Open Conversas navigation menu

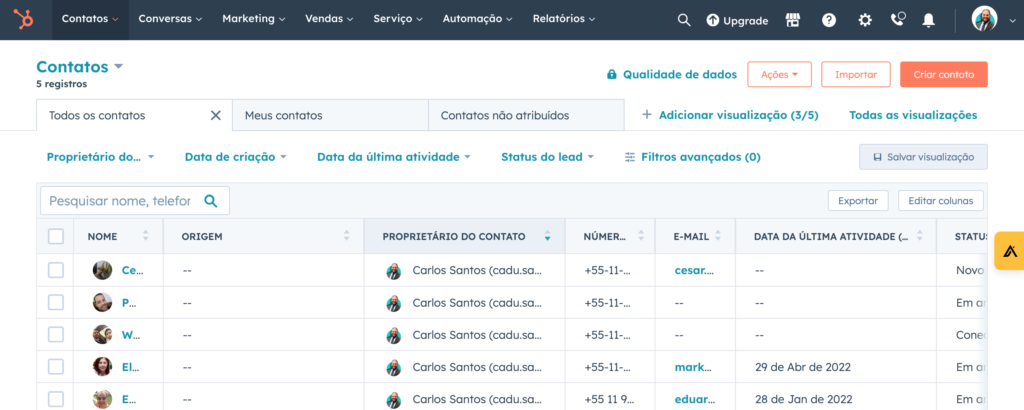tap(170, 20)
